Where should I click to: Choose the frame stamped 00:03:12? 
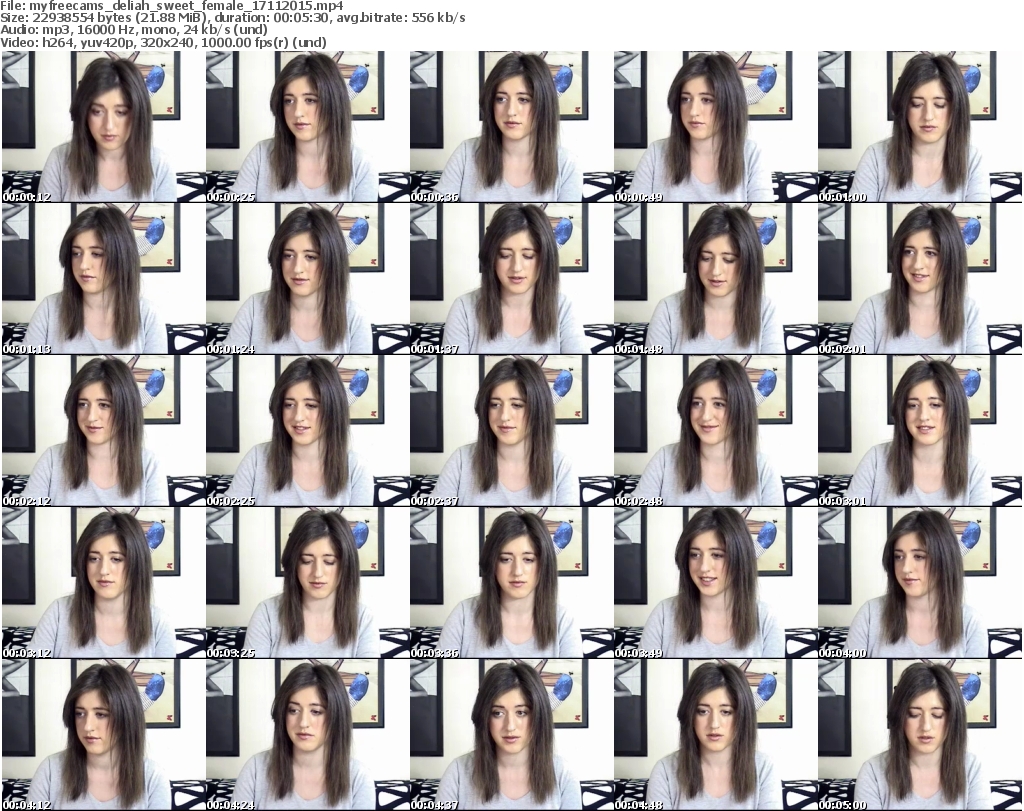(103, 582)
